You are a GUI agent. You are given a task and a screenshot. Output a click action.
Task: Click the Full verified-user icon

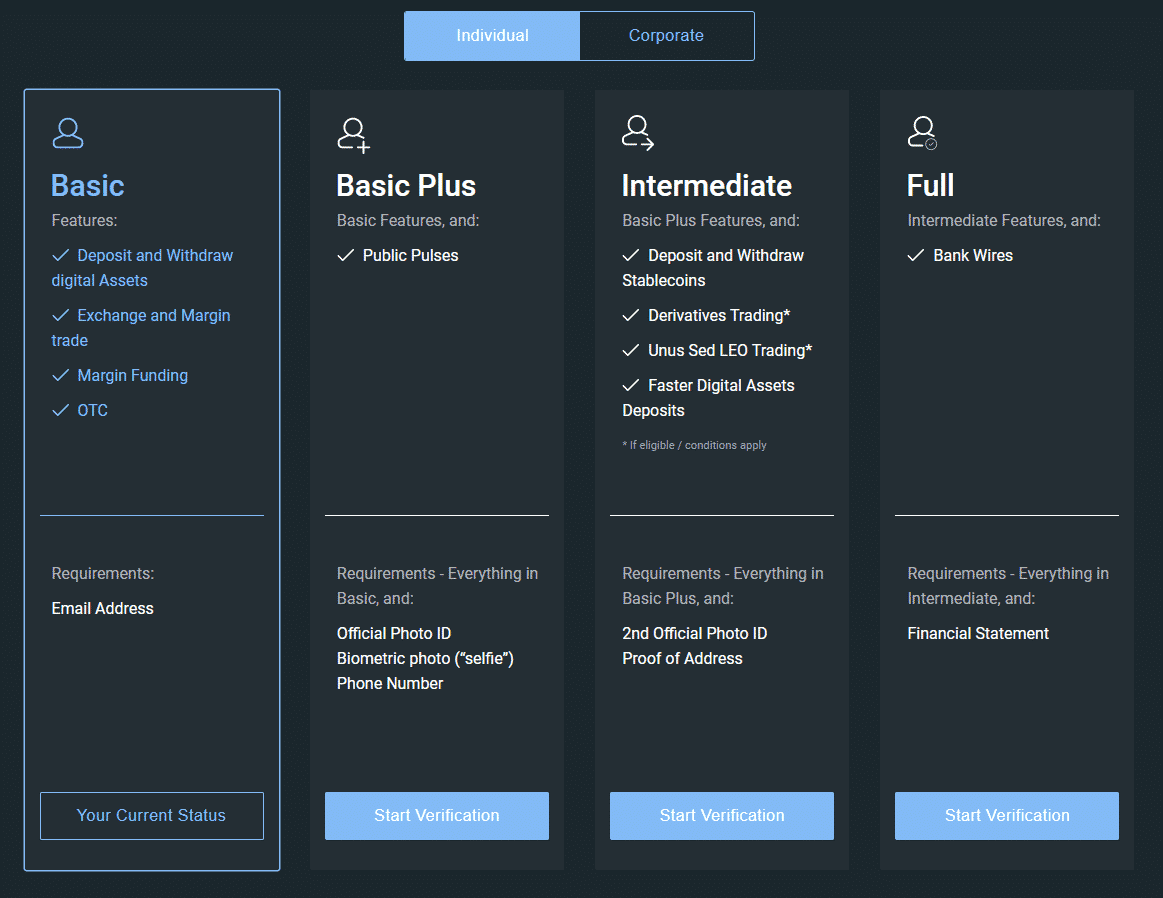pyautogui.click(x=922, y=133)
